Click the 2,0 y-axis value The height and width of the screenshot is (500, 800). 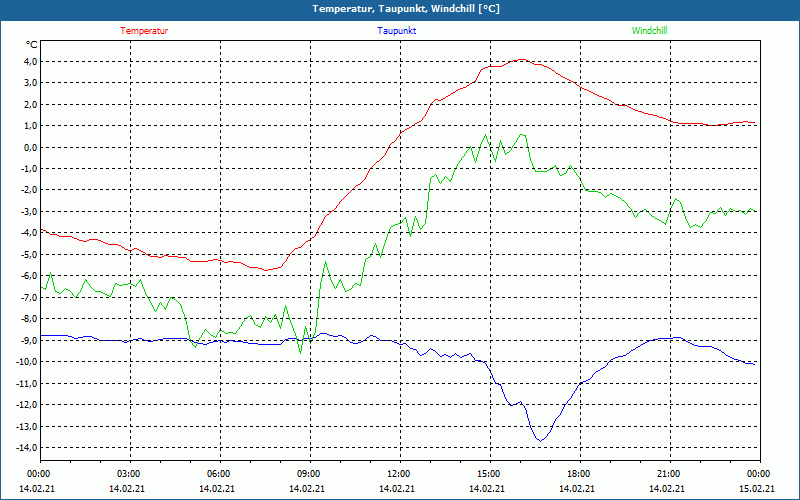(30, 104)
